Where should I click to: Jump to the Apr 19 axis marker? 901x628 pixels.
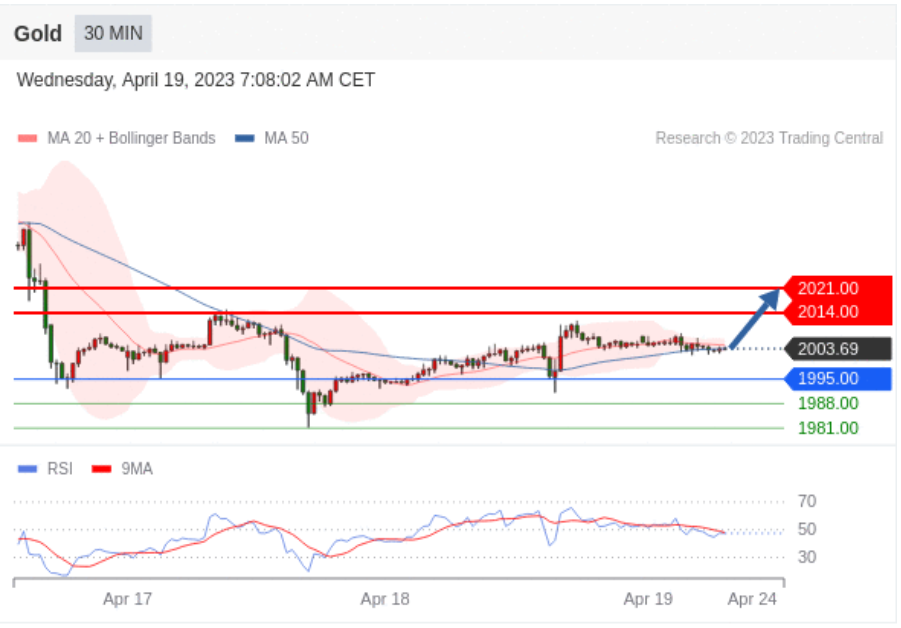click(648, 599)
